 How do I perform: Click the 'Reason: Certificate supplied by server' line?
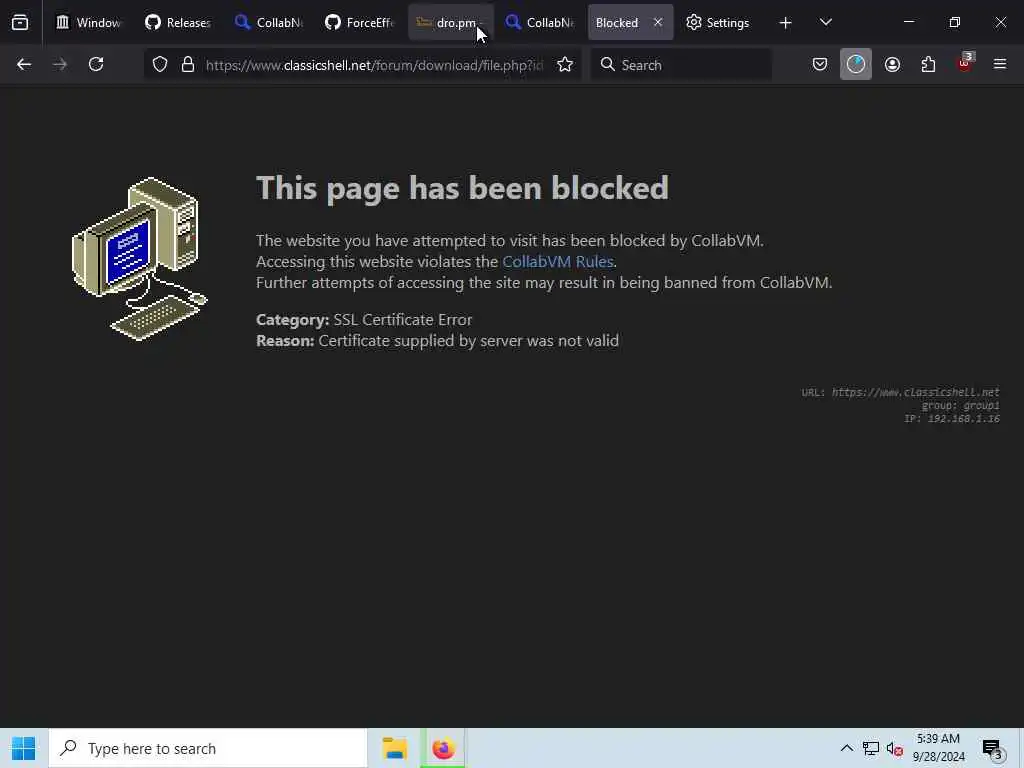438,340
